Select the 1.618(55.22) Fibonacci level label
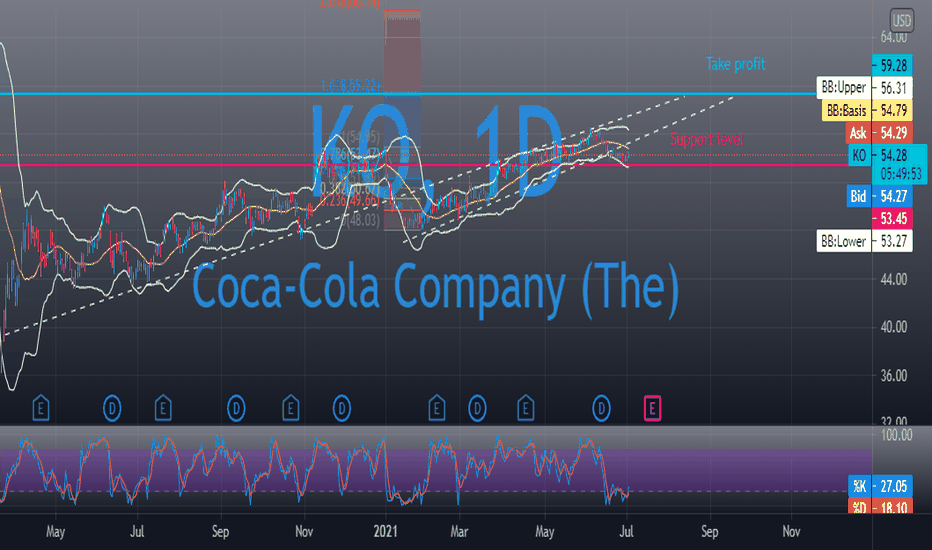 [350, 86]
